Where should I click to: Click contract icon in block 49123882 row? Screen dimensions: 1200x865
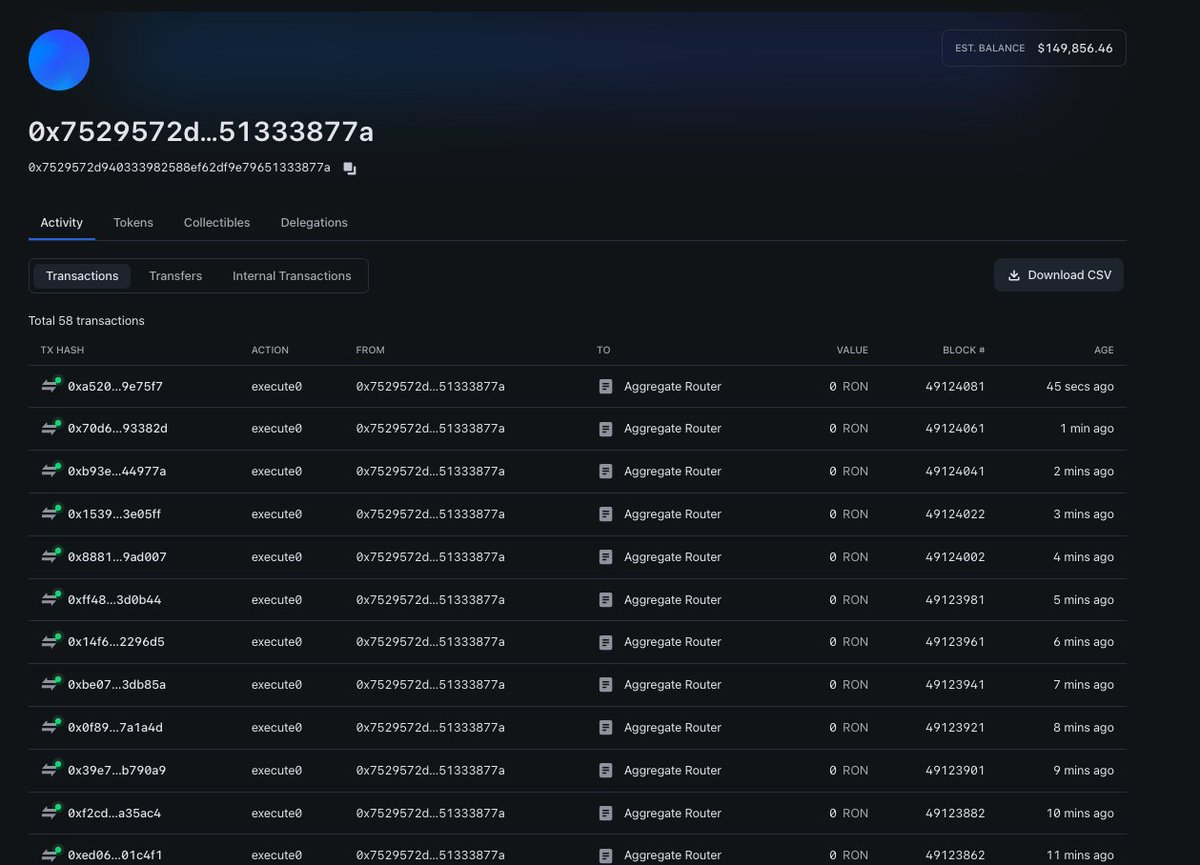[x=605, y=814]
